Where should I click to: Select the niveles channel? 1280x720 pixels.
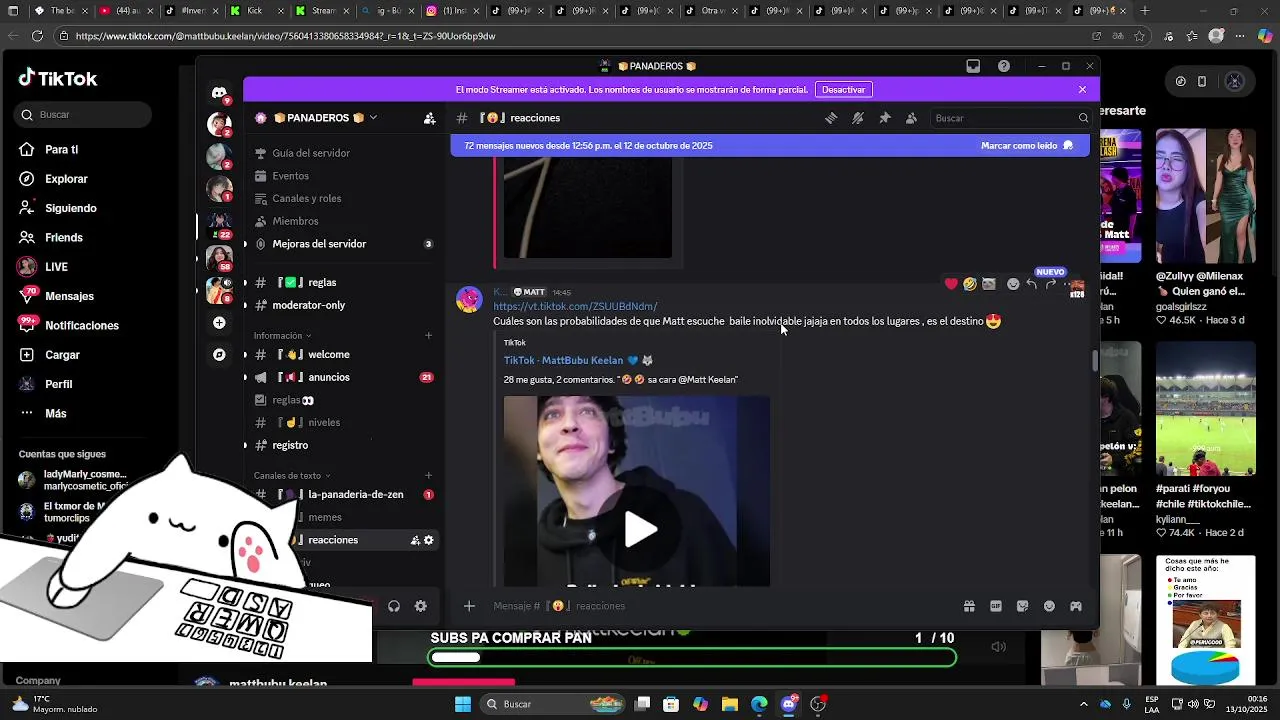(x=340, y=422)
